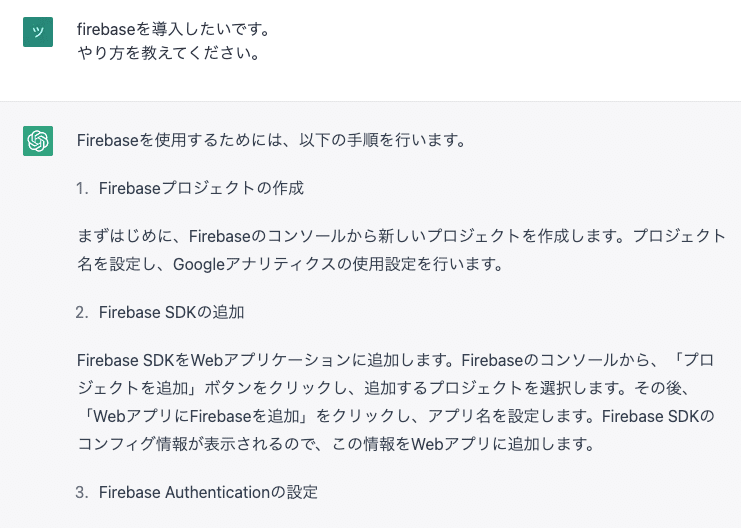Click the line starting コンフィグ情報が表示される
This screenshot has width=741, height=528.
(x=336, y=444)
